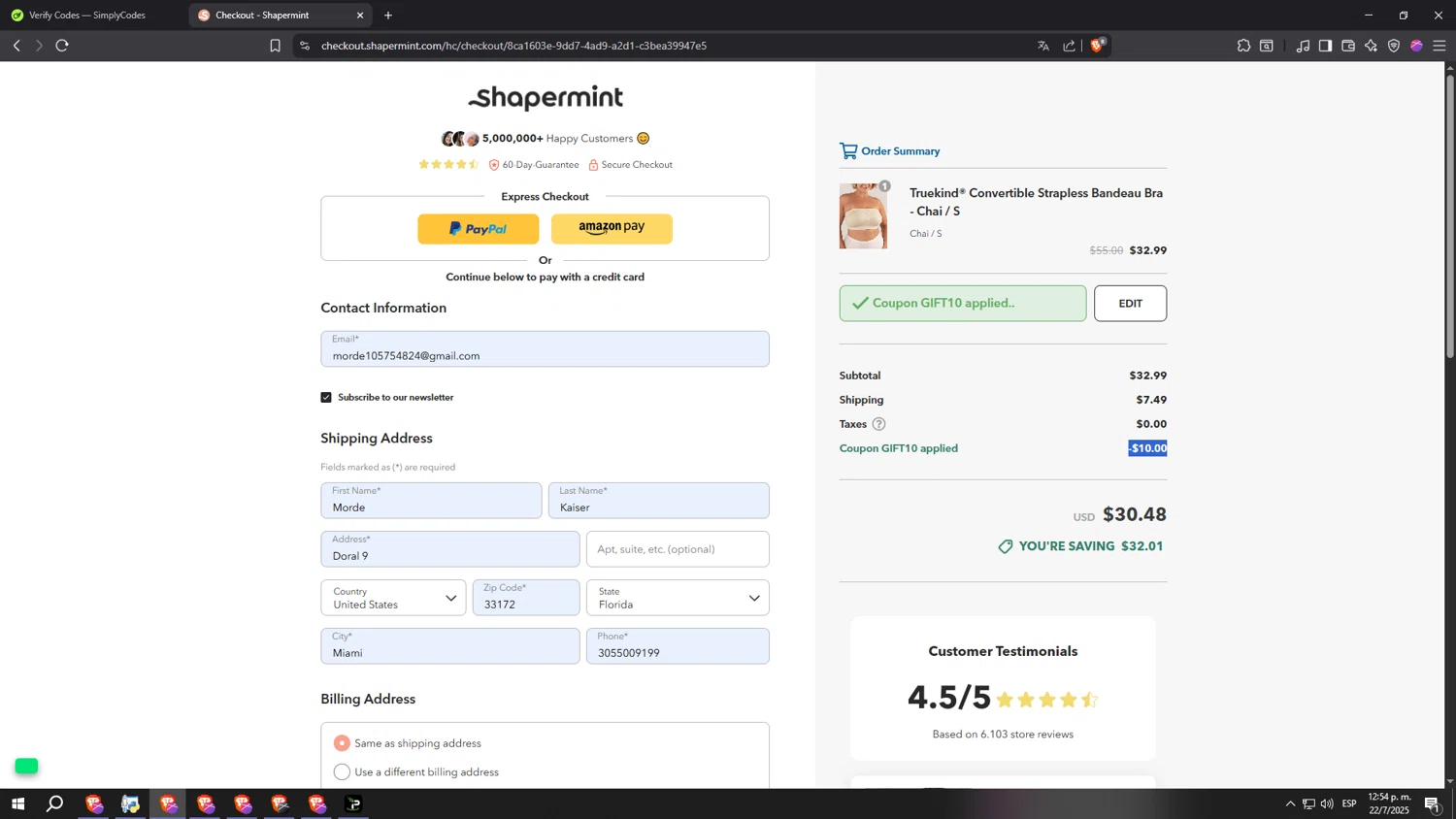Screen dimensions: 1456x819
Task: Click the Shapermint logo
Action: [x=546, y=97]
